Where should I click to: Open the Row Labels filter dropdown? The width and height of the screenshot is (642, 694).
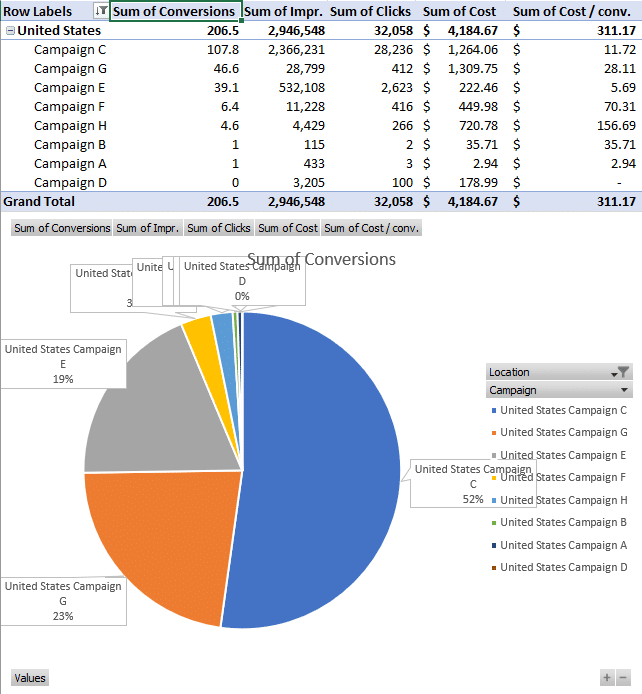coord(101,11)
